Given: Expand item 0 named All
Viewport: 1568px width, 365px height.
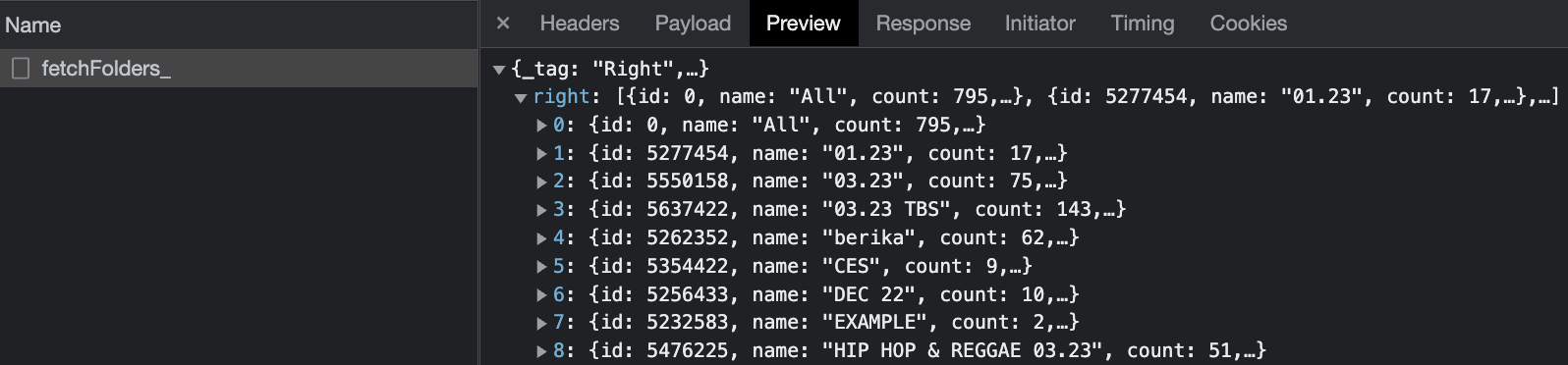Looking at the screenshot, I should (541, 126).
